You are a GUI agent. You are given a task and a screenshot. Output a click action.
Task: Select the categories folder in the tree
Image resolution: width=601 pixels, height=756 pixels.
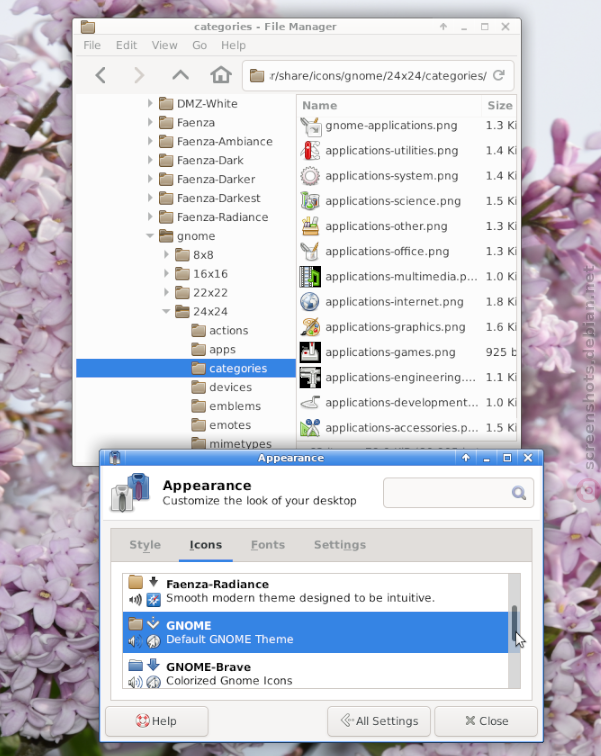tap(186, 368)
